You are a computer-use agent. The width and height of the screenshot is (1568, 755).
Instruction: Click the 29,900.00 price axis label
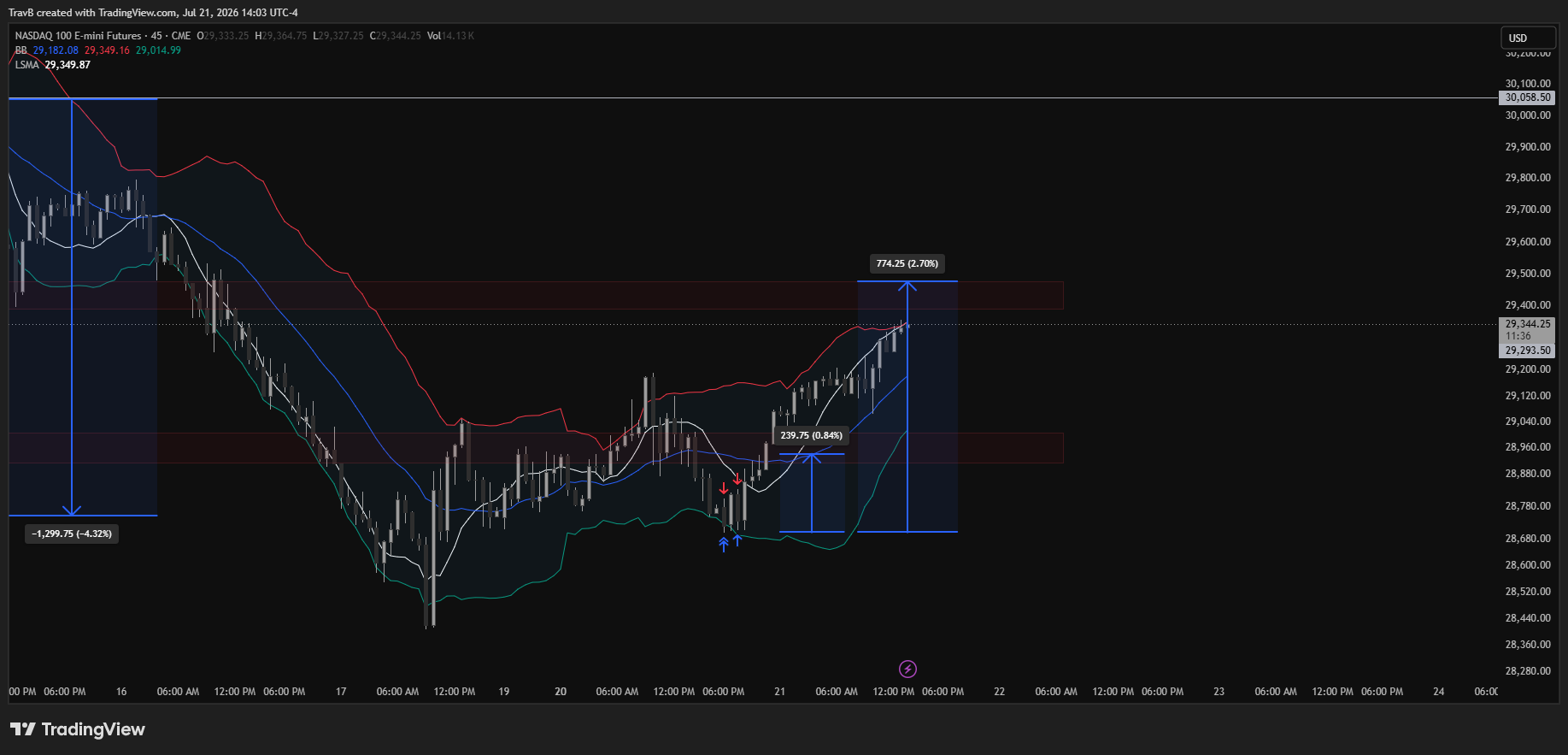tap(1528, 147)
